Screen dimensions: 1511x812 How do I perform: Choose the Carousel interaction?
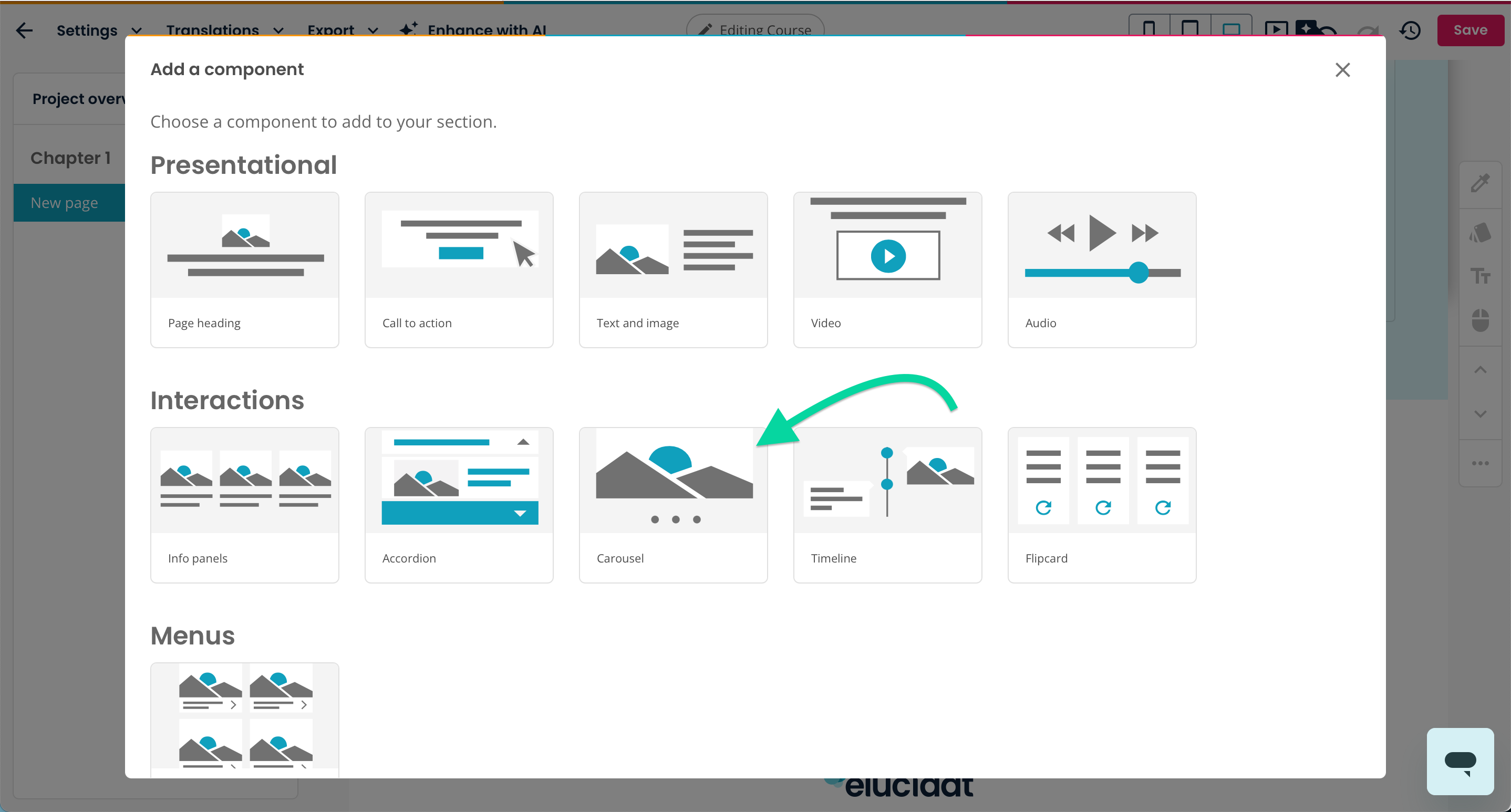point(673,505)
